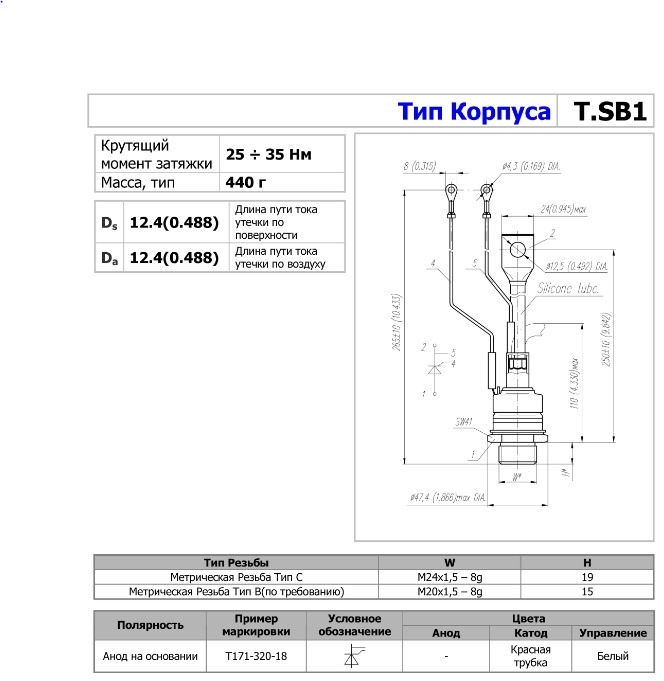
Task: Click the Da parameter symbol
Action: (x=109, y=258)
